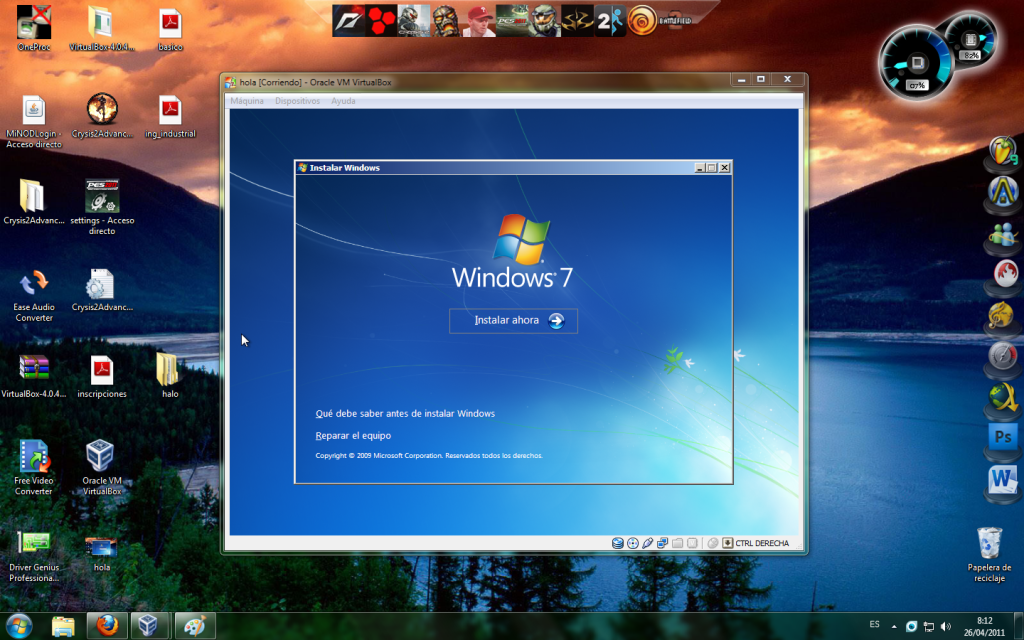This screenshot has height=640, width=1024.
Task: Open the Dispositivos menu in VirtualBox
Action: (x=297, y=101)
